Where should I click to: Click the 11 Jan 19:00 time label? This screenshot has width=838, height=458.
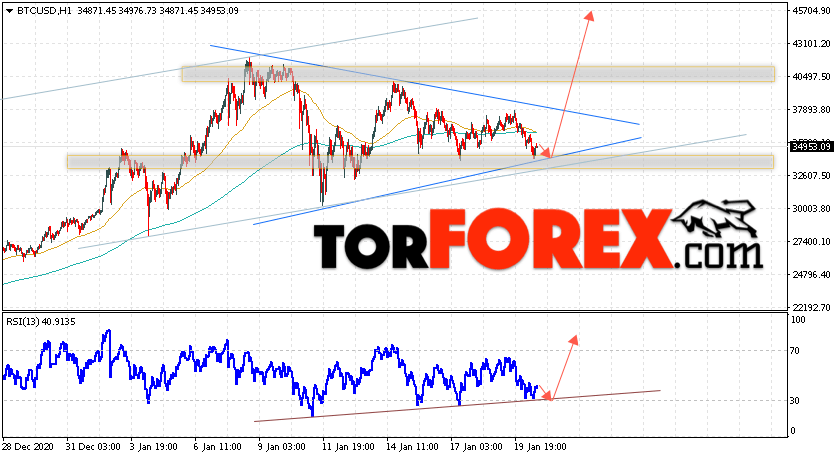[347, 447]
